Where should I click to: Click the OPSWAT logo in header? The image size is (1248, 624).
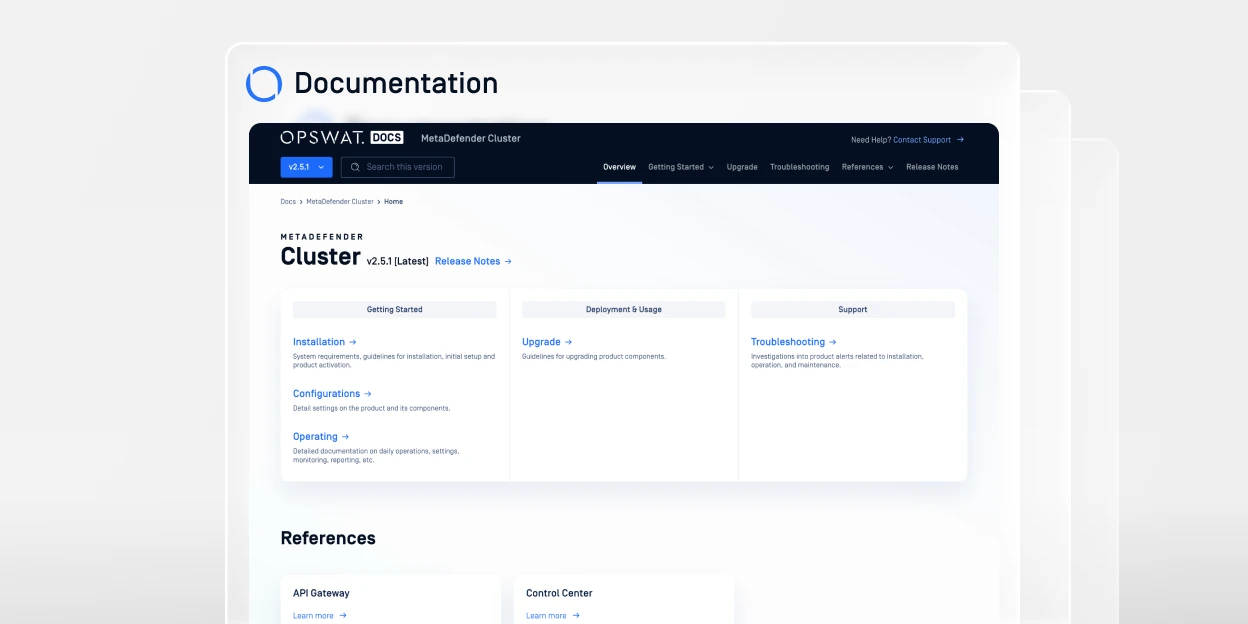[x=322, y=138]
